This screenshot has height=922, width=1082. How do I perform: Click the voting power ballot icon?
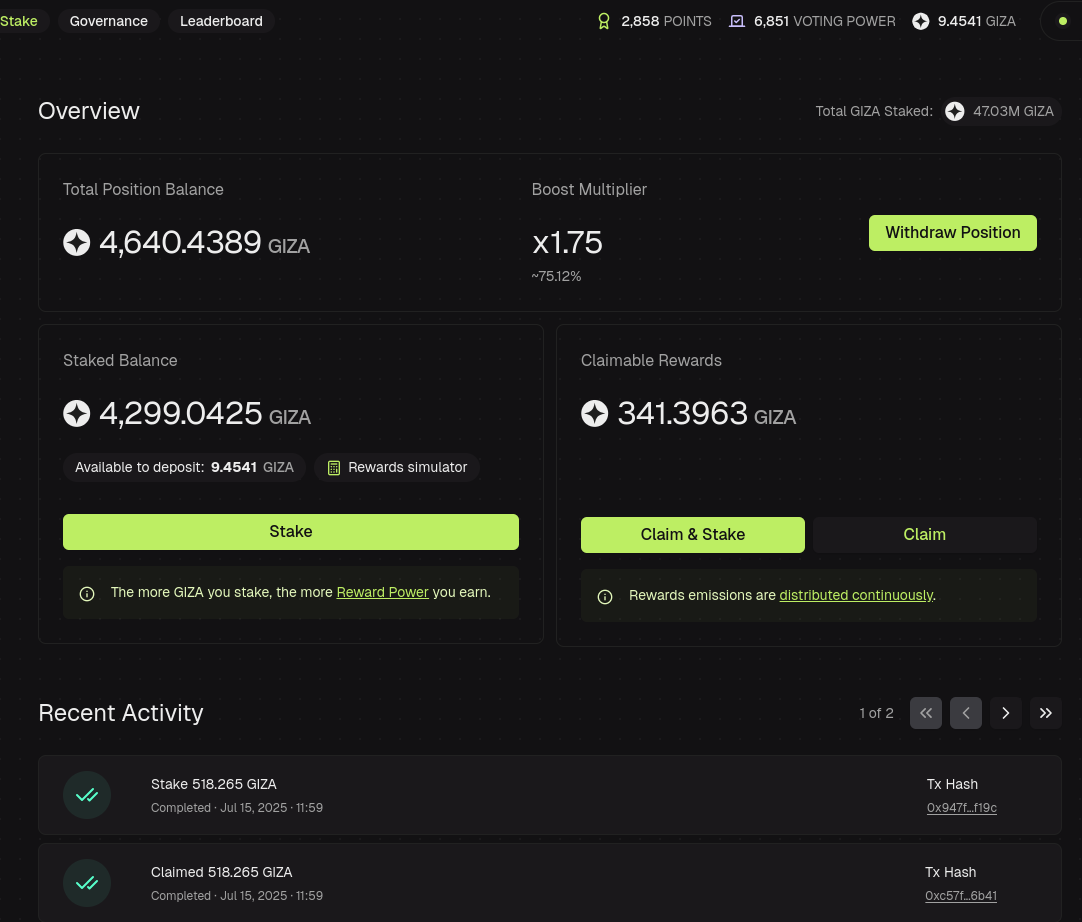tap(737, 21)
